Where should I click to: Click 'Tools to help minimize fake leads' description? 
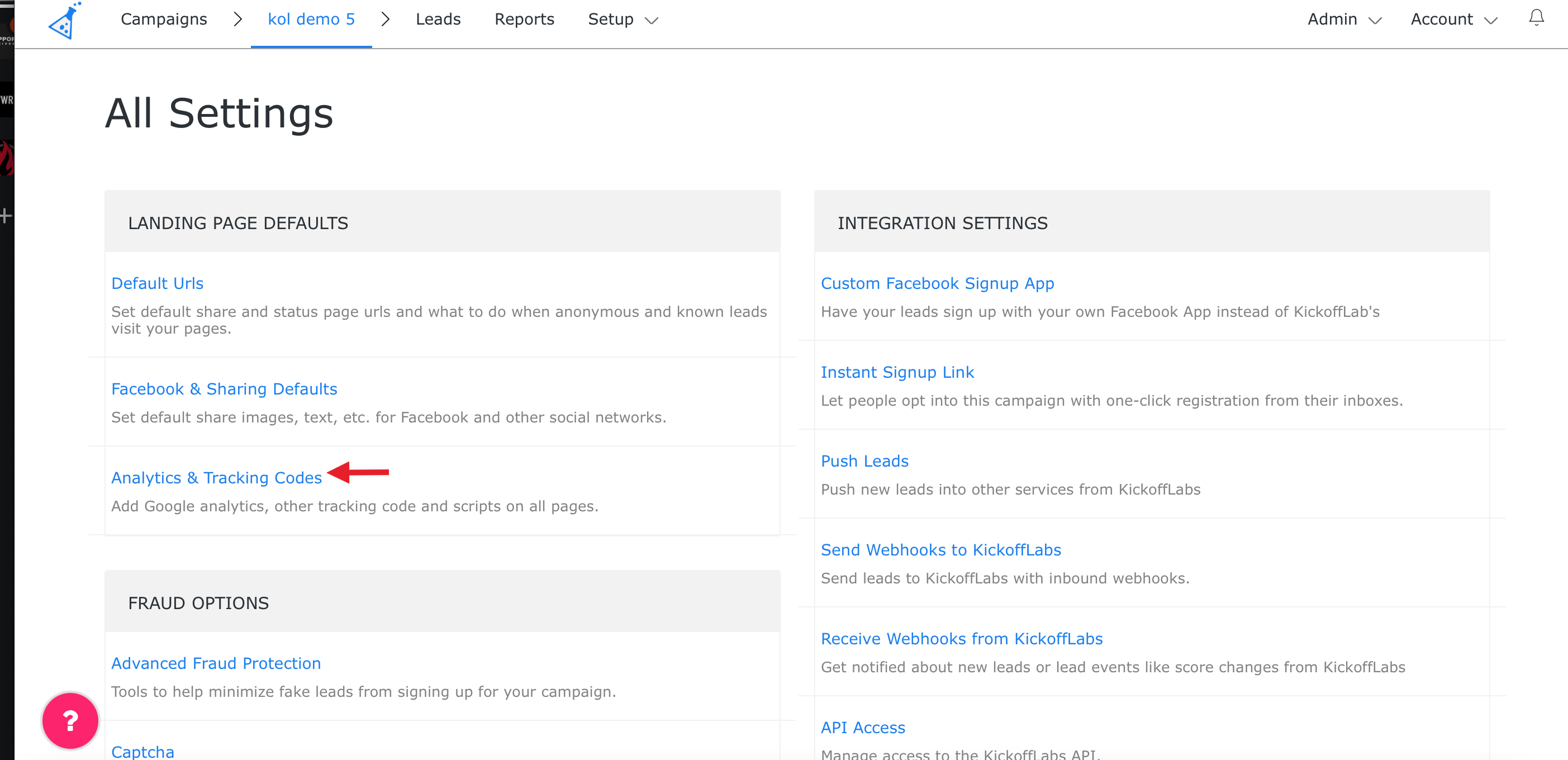[363, 692]
